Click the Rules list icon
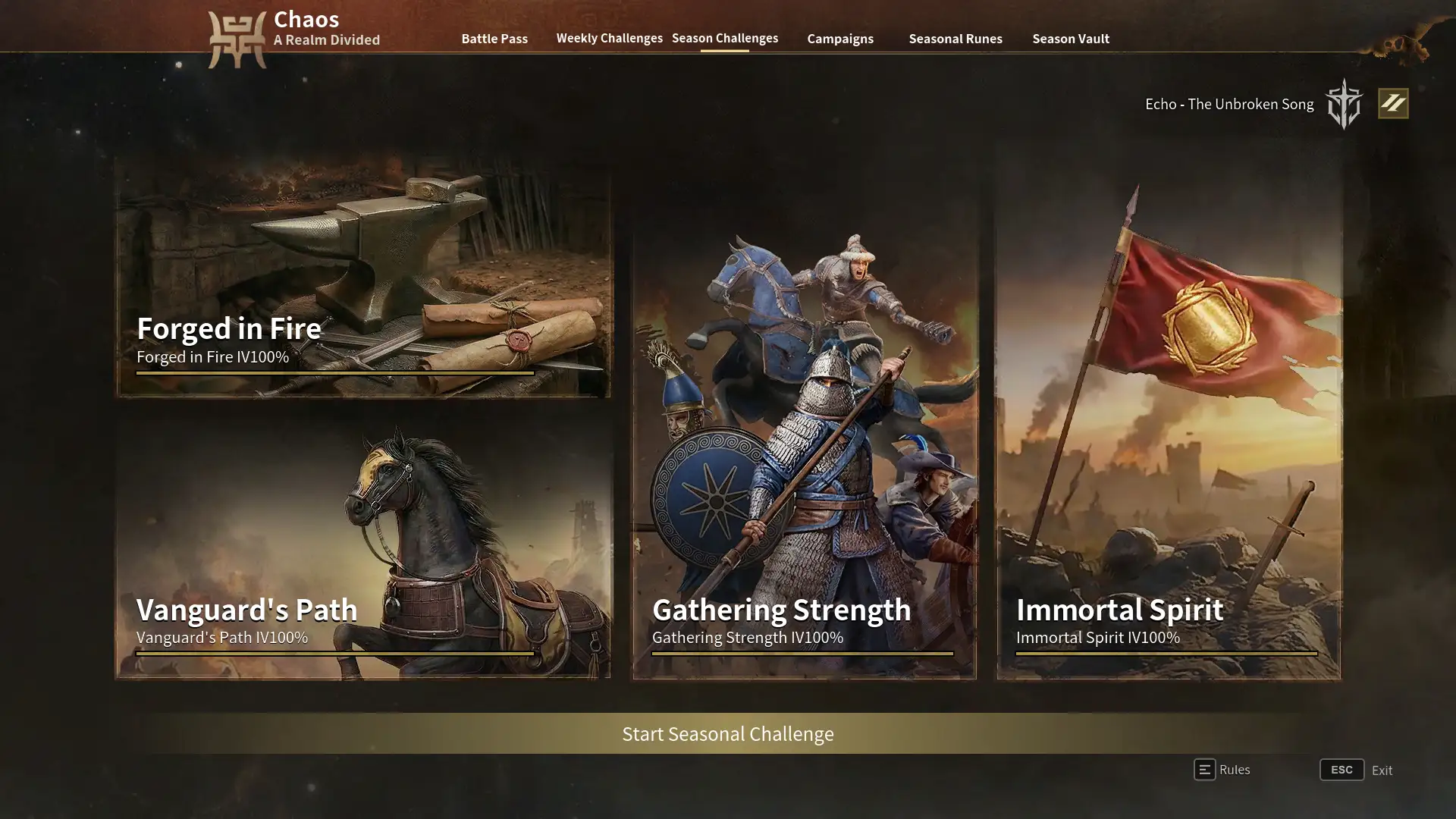 click(1204, 770)
